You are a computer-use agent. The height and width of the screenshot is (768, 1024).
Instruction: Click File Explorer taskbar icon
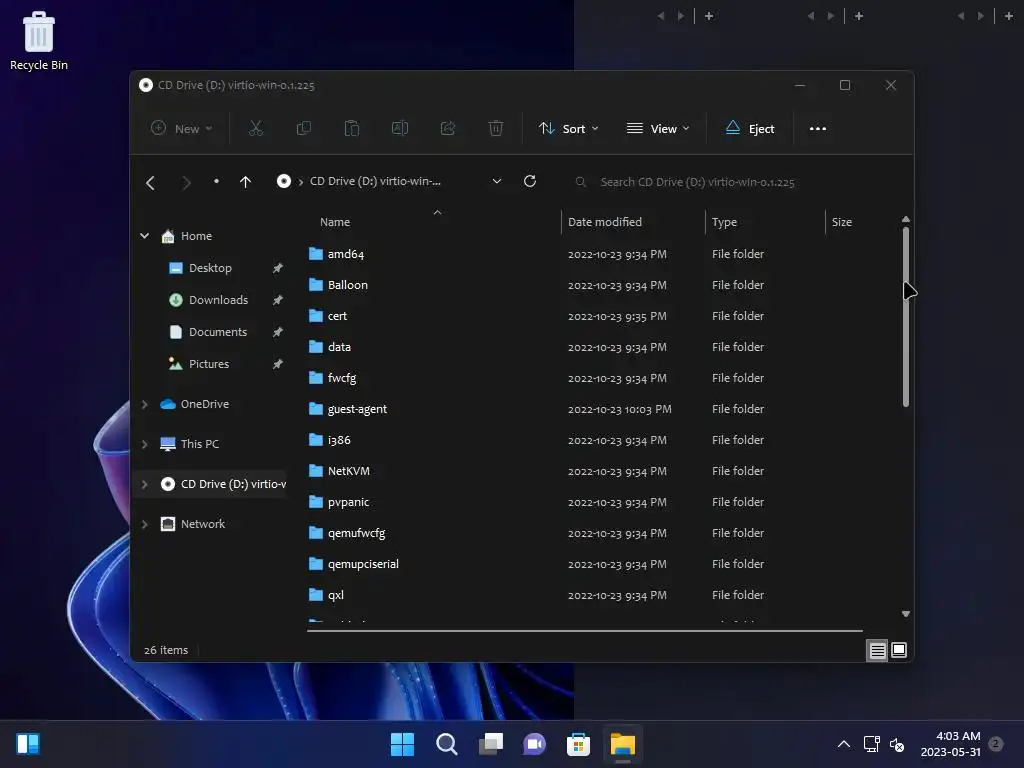622,744
